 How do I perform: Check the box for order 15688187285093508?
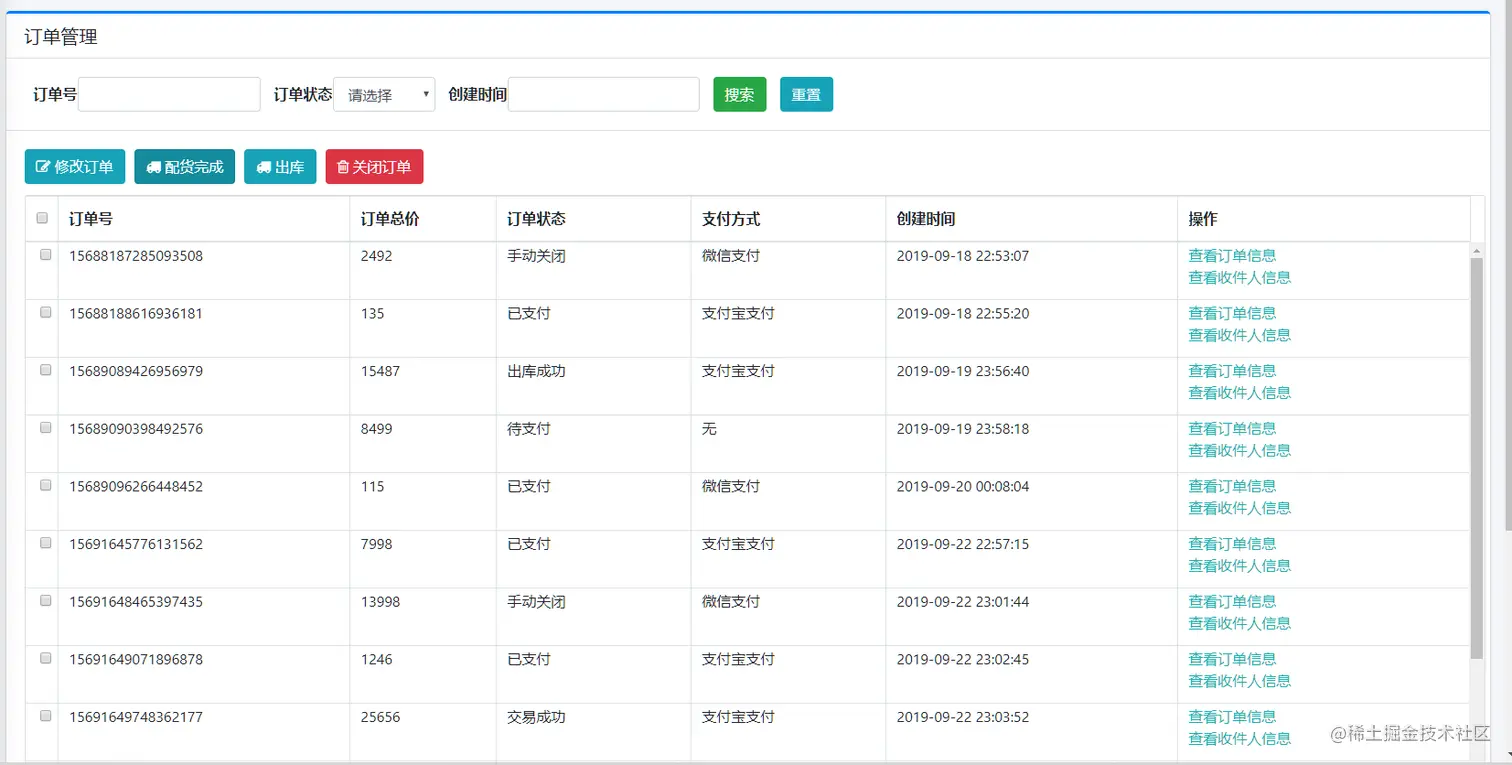[45, 255]
